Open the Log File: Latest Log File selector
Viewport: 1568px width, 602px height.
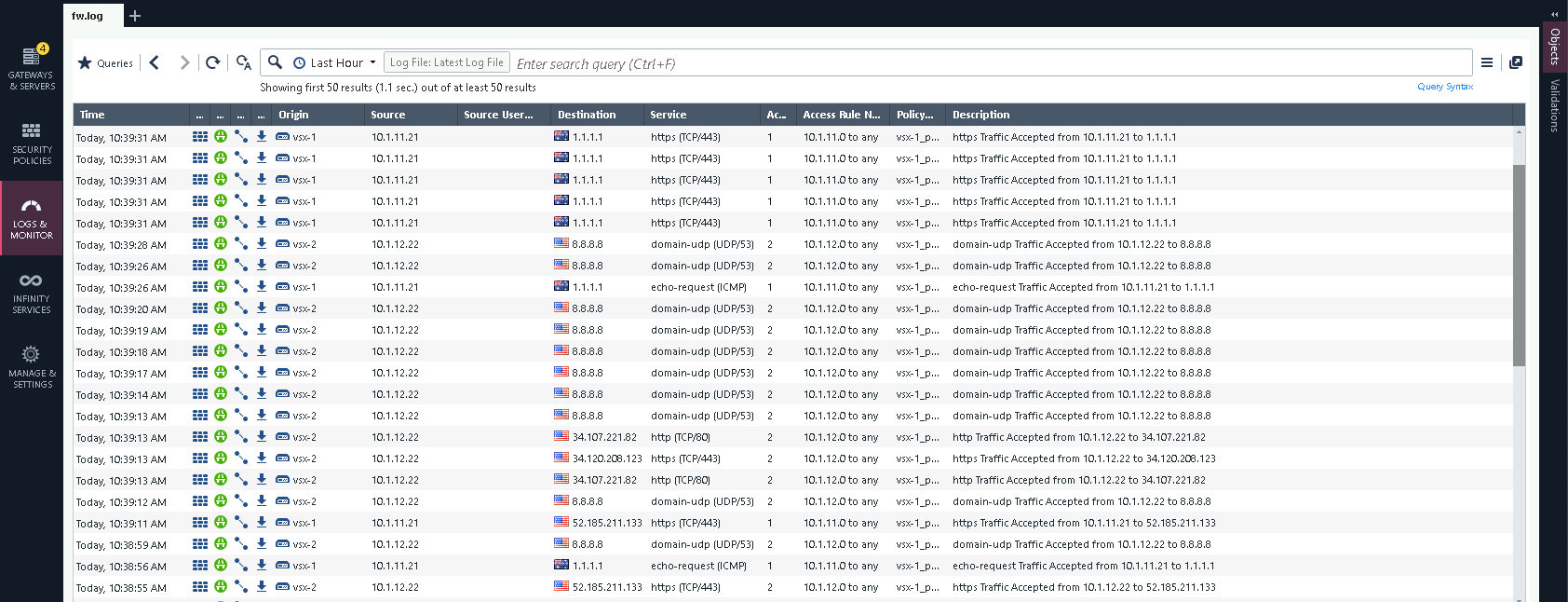pos(446,62)
